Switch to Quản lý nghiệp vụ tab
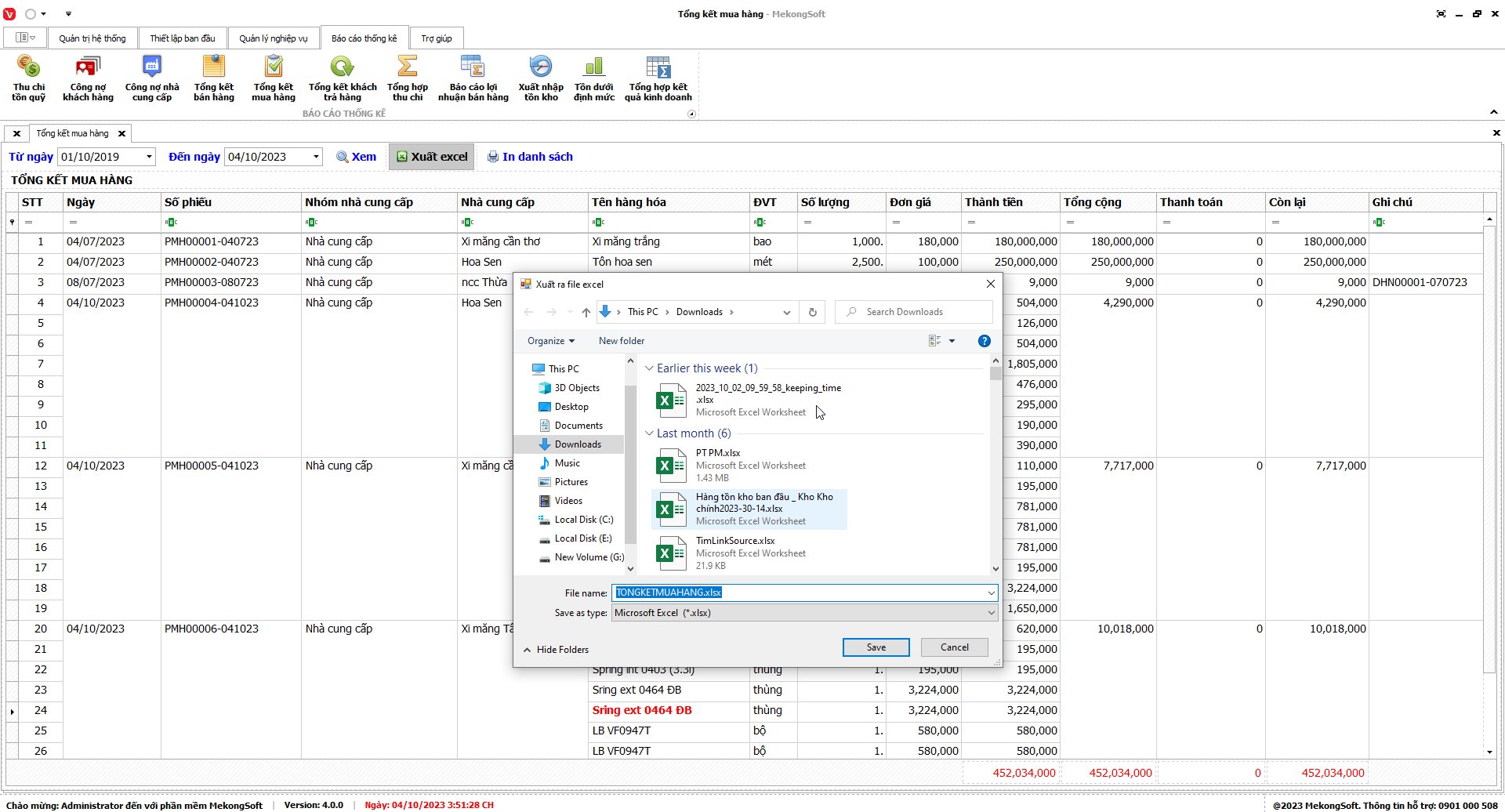 click(273, 38)
